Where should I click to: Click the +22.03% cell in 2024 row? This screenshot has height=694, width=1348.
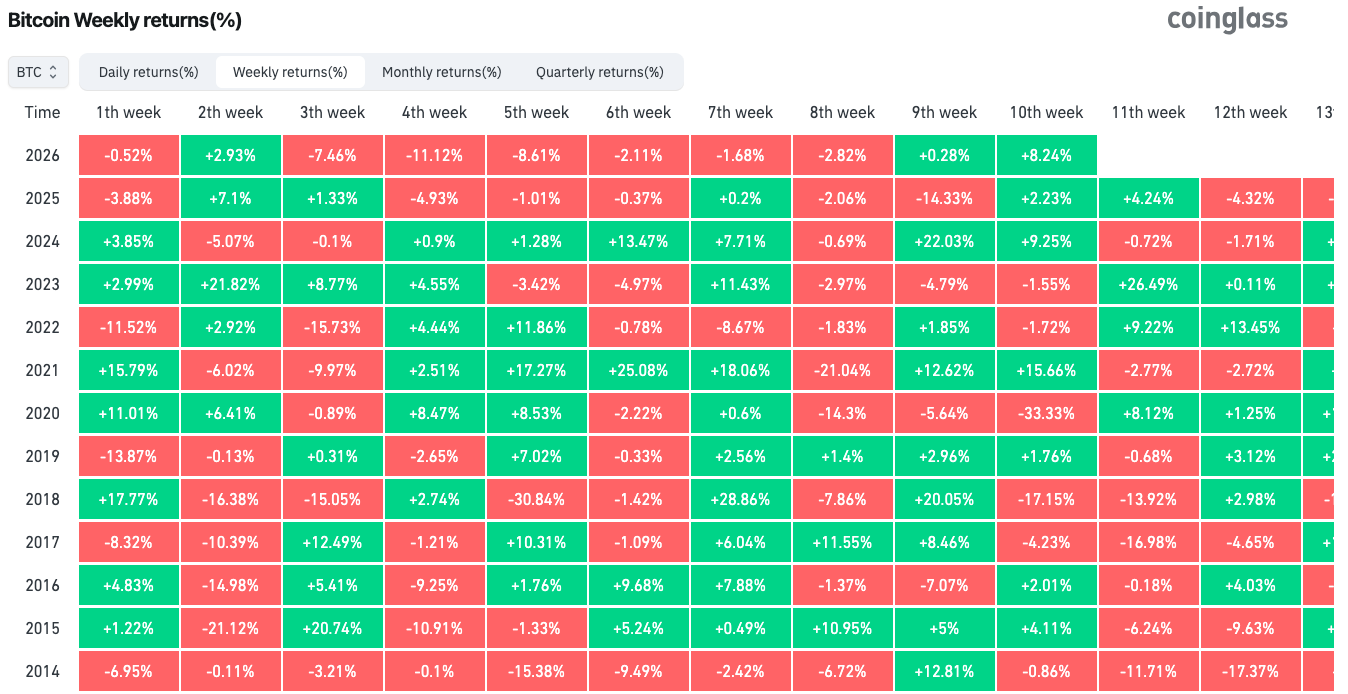944,241
